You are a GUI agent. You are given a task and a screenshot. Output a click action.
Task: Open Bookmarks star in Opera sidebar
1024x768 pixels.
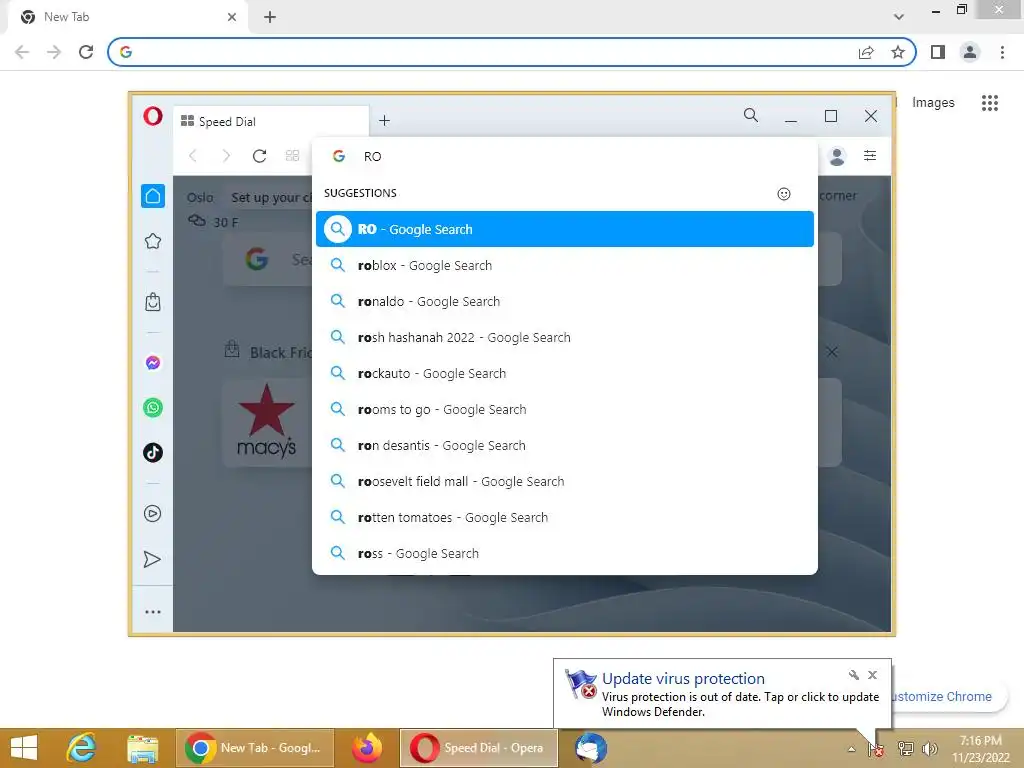pos(153,241)
